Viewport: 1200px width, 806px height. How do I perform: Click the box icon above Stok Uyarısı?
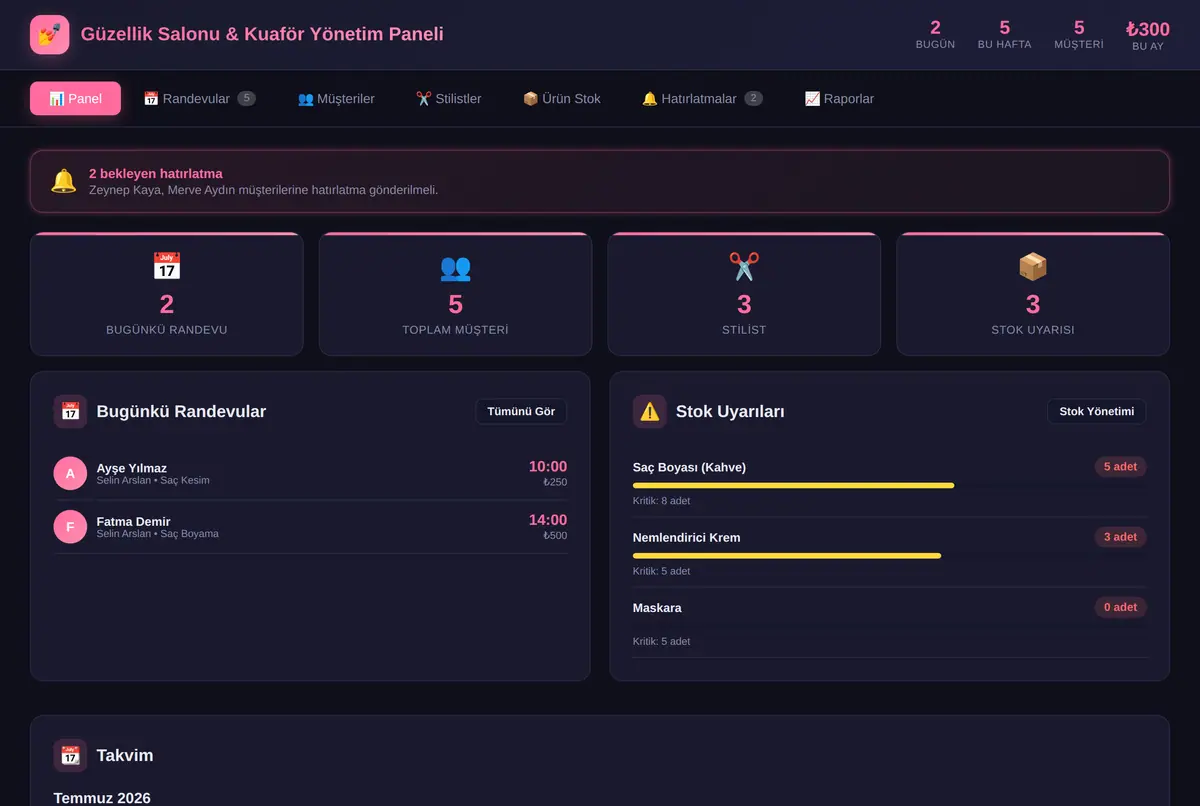click(x=1033, y=266)
